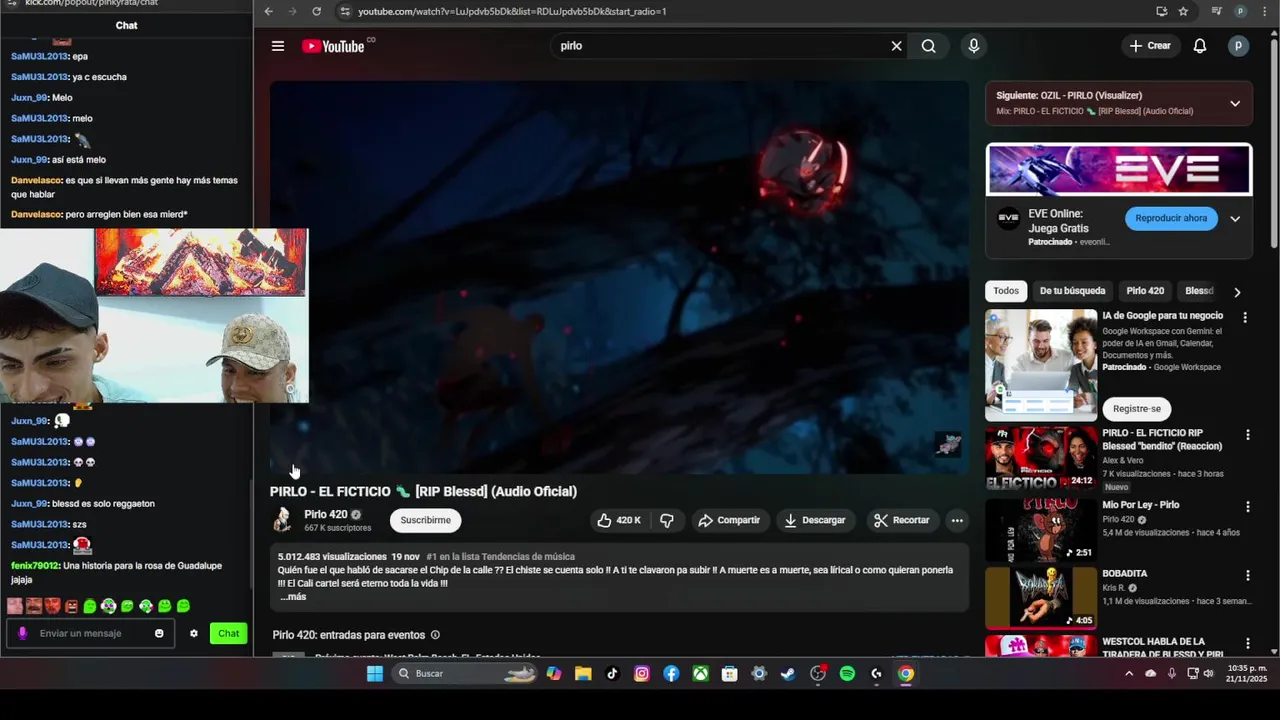1280x720 pixels.
Task: Click the browser address bar URL
Action: coord(512,11)
